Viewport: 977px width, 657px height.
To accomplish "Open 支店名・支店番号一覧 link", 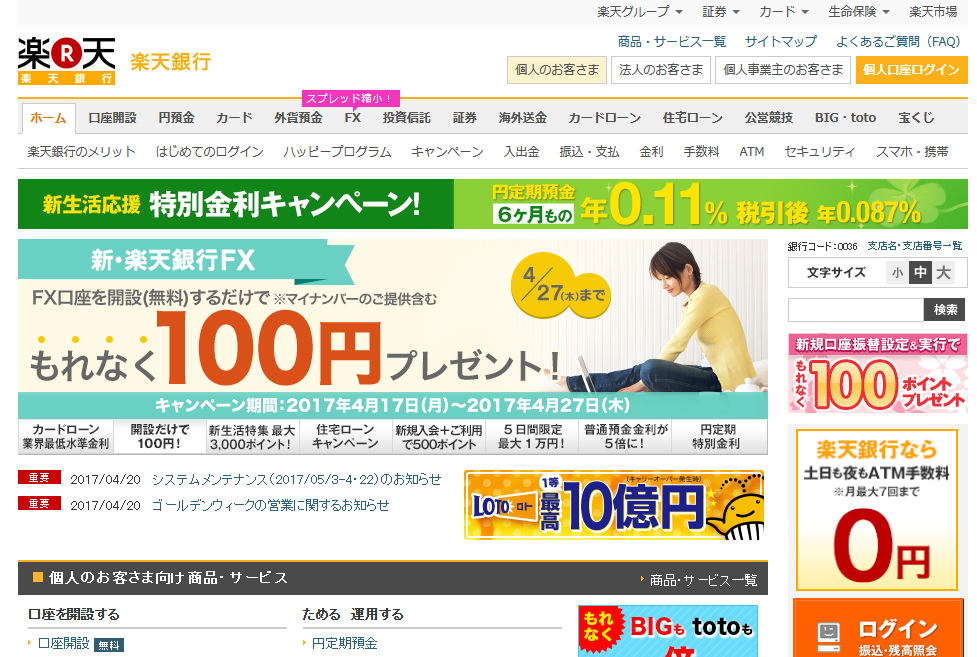I will click(x=915, y=246).
